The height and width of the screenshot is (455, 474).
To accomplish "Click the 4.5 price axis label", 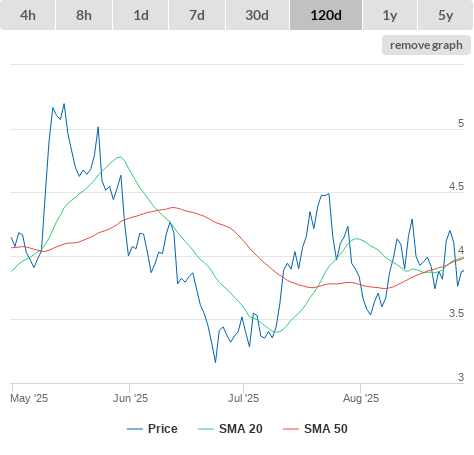I will (x=456, y=186).
